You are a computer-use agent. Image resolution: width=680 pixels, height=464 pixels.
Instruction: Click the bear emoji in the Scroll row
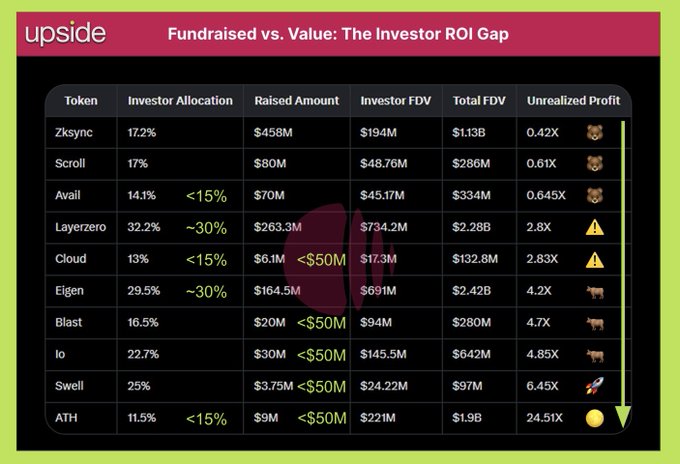tap(594, 163)
